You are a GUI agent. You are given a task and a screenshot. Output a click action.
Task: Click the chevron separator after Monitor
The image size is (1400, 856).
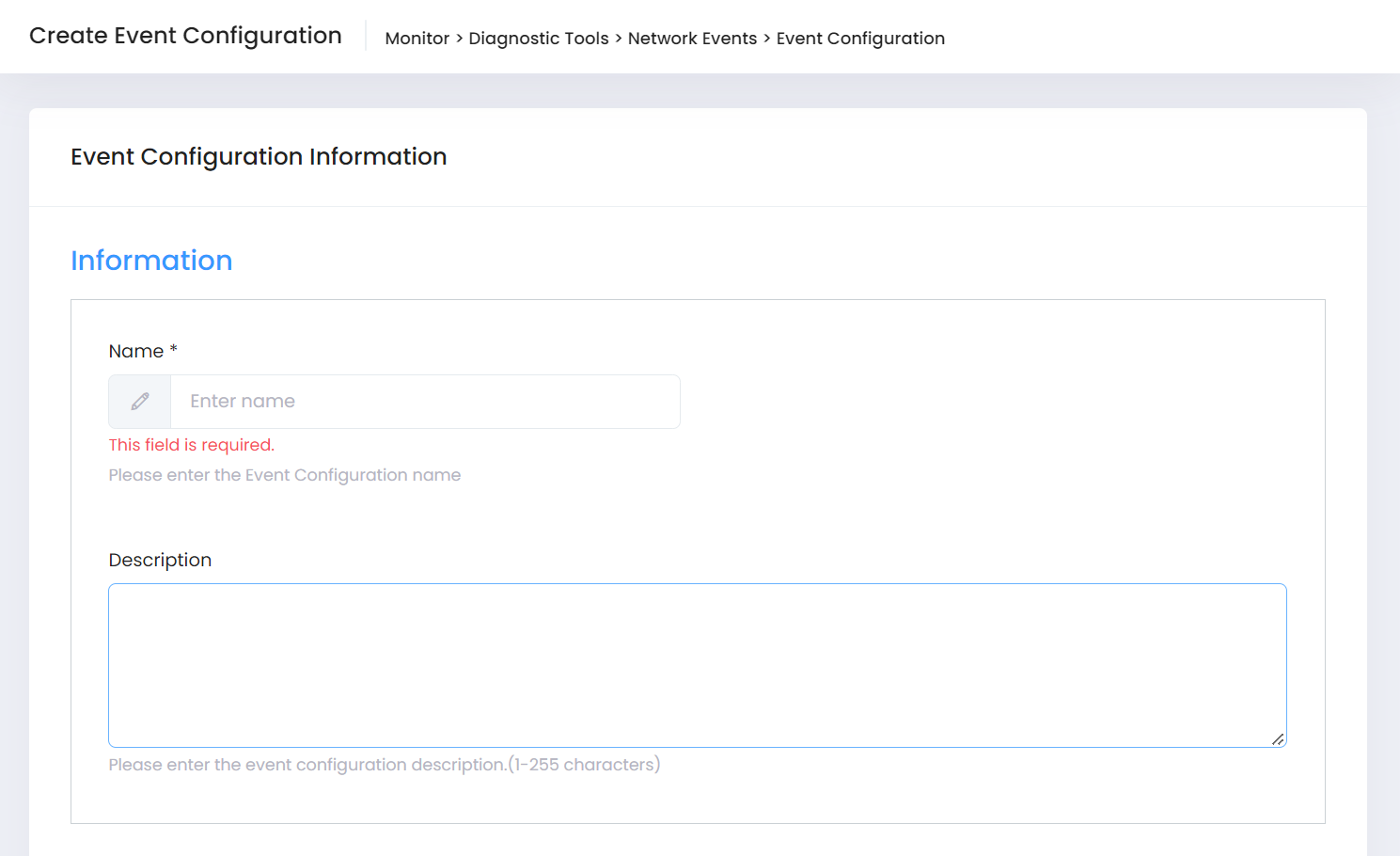[459, 39]
